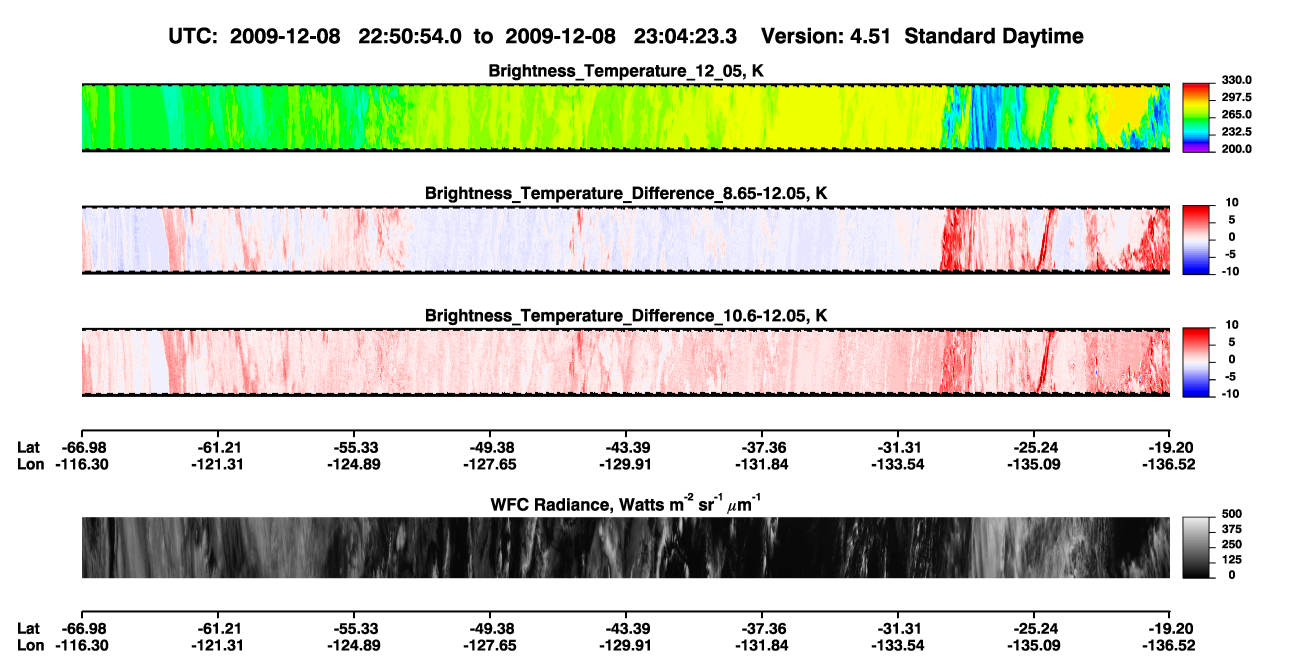This screenshot has height=667, width=1300.
Task: Click latitude '-61.21' on the axis above WFC
Action: tap(218, 447)
